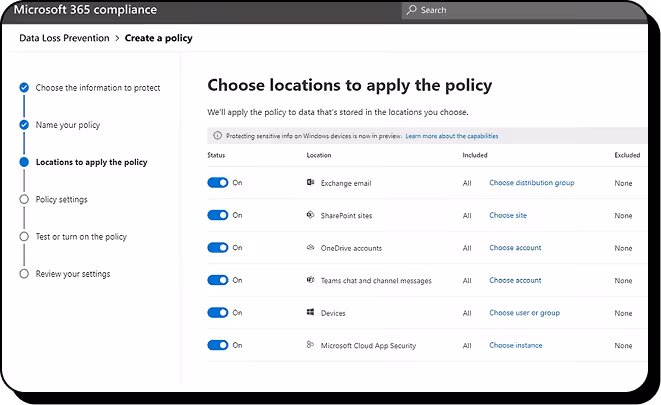Open Choose account for Teams messages
The width and height of the screenshot is (661, 405).
(x=515, y=280)
